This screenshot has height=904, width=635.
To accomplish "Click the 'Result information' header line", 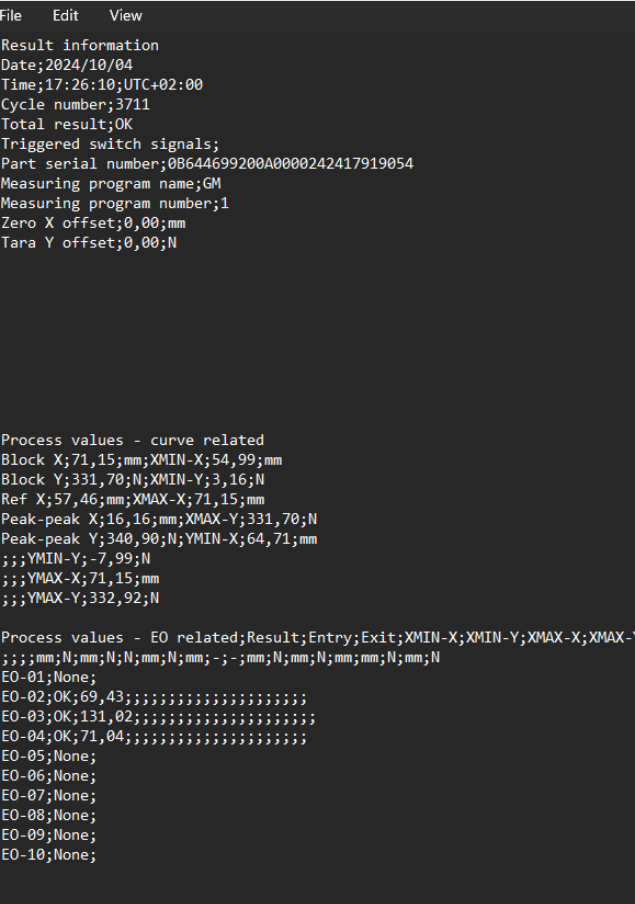I will click(x=80, y=45).
